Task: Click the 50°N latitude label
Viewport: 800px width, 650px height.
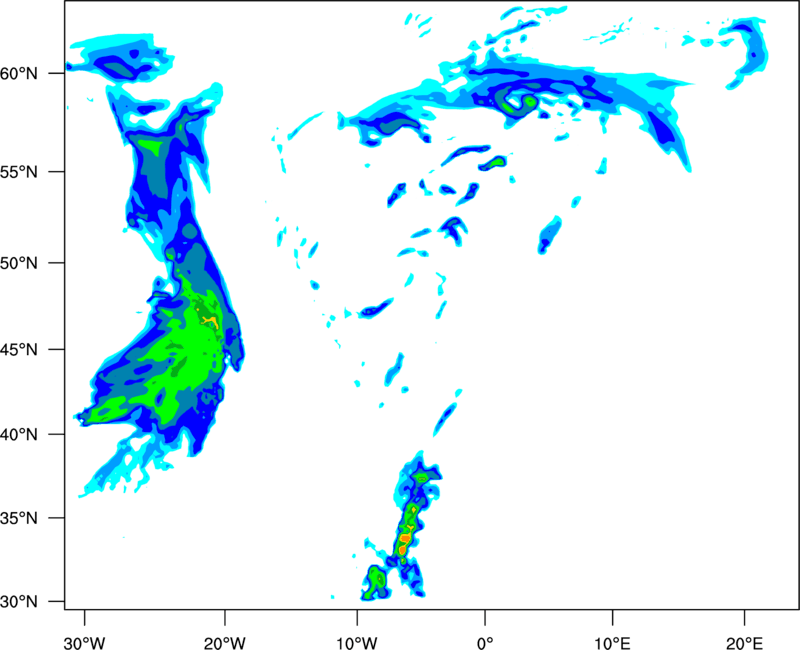Action: (19, 263)
